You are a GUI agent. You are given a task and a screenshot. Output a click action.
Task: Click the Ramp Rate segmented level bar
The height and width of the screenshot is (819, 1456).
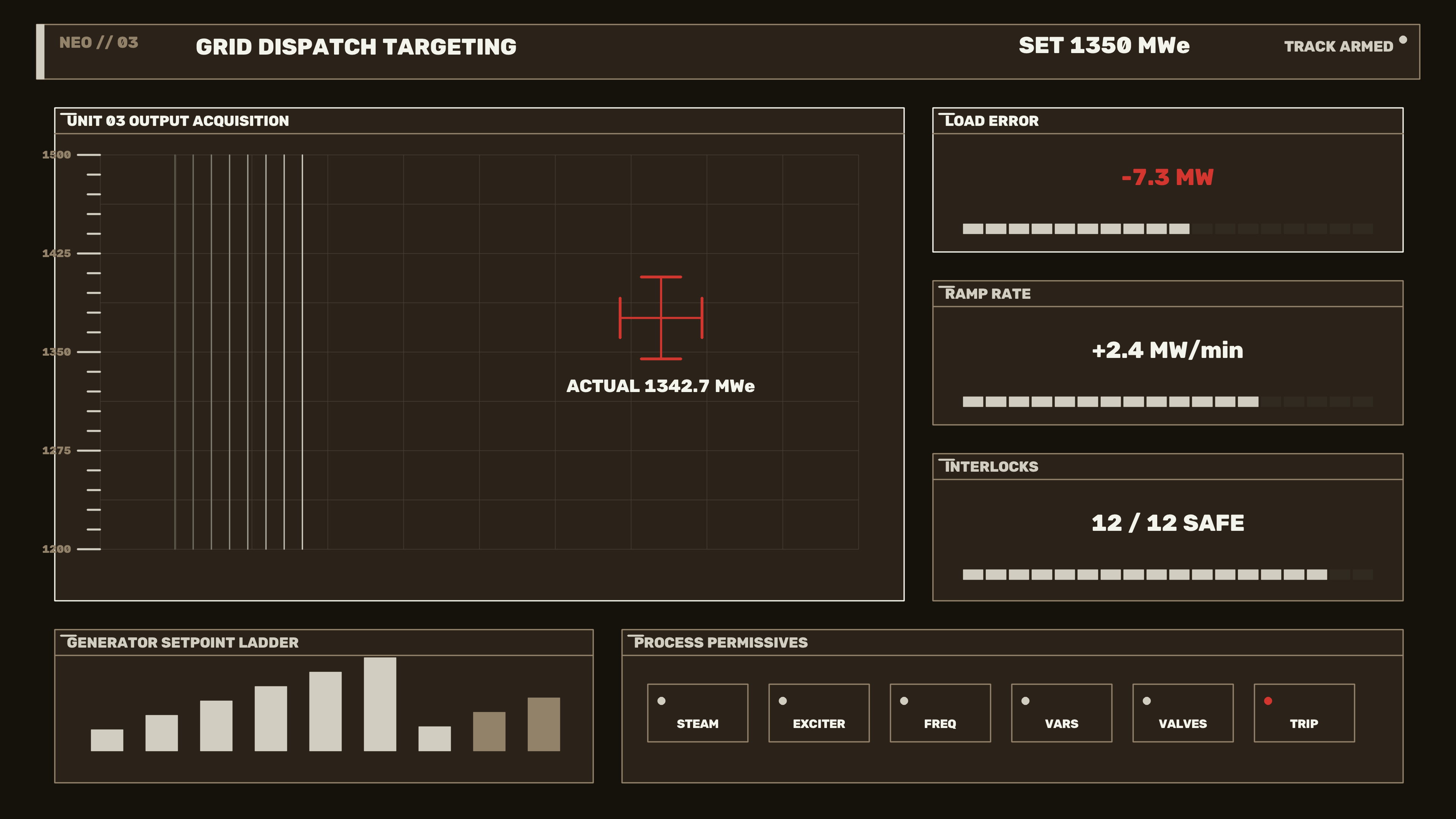click(1168, 402)
